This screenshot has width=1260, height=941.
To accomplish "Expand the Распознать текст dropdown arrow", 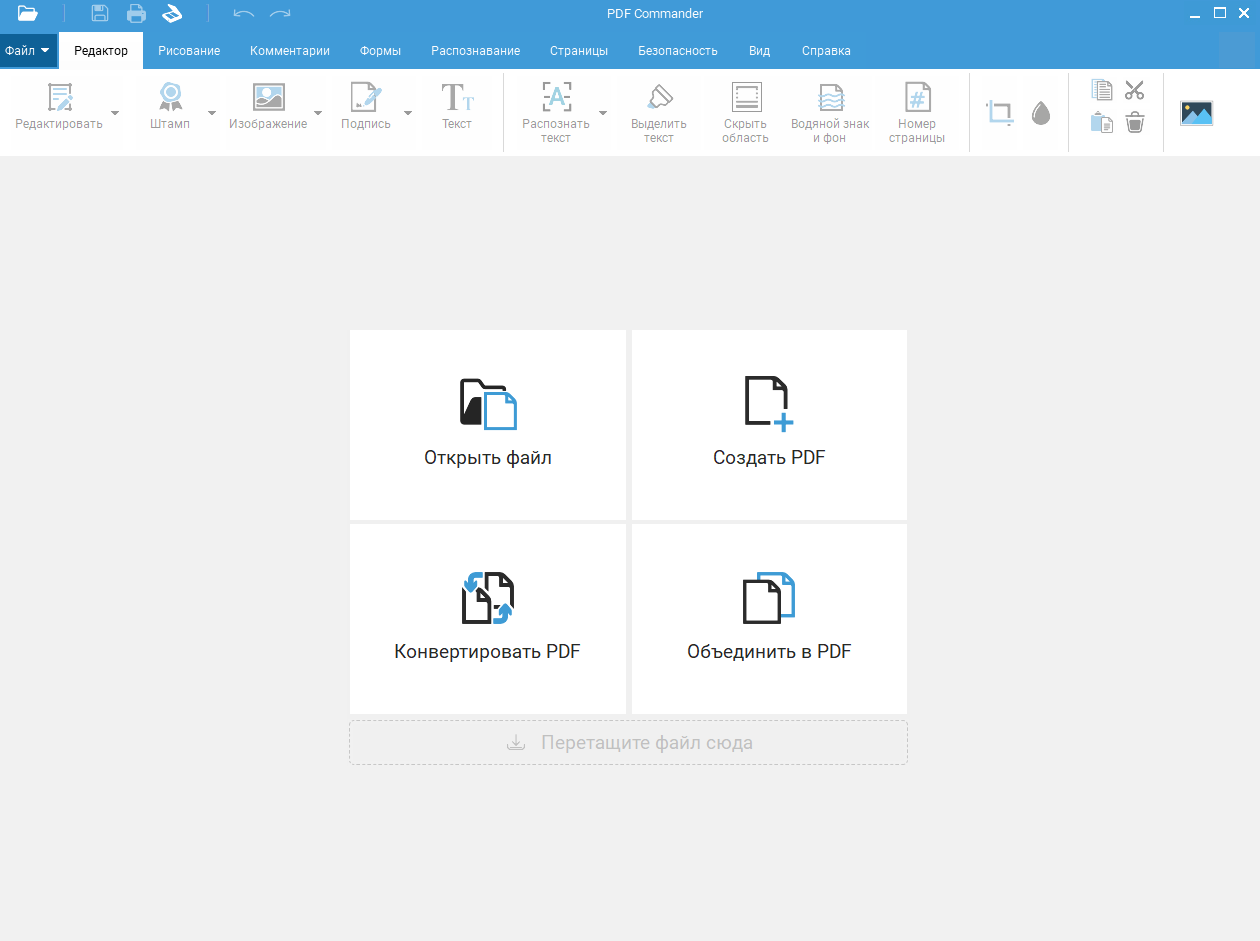I will (x=603, y=113).
